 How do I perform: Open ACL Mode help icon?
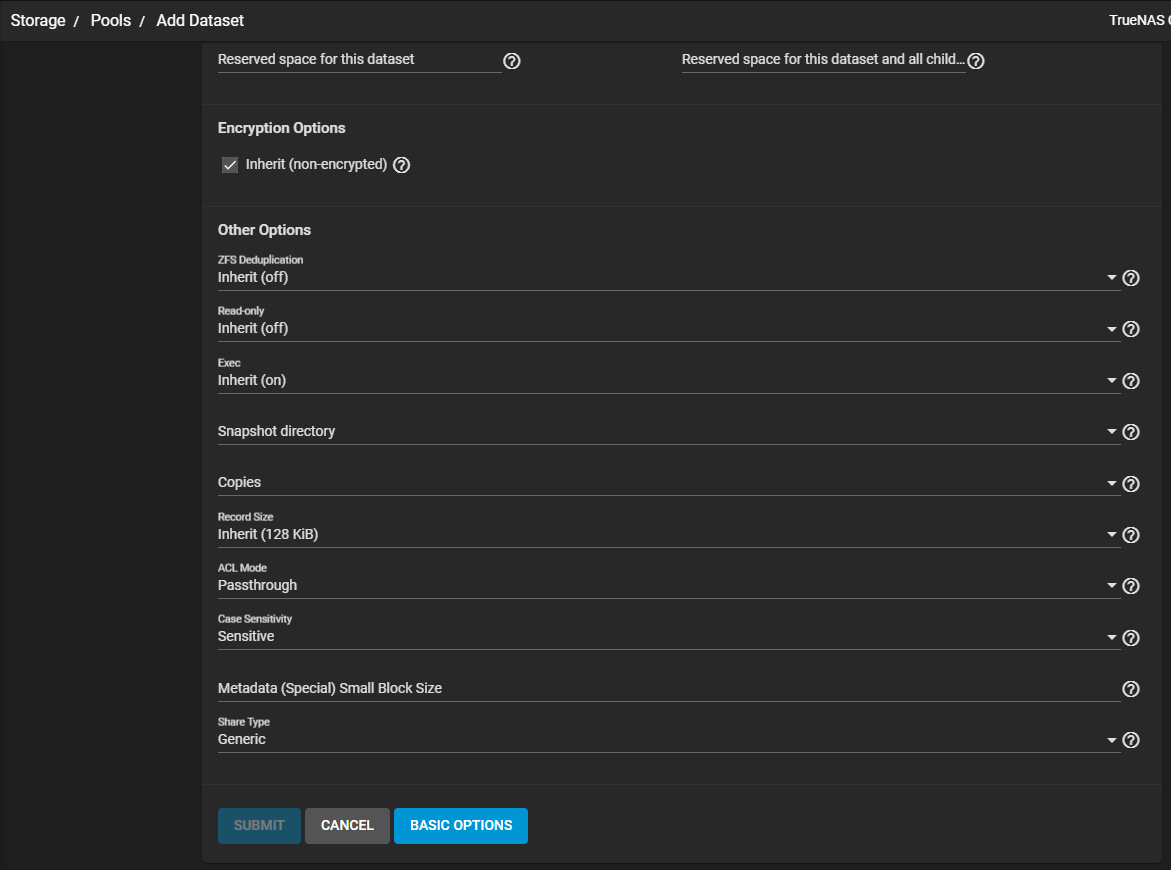click(1131, 586)
